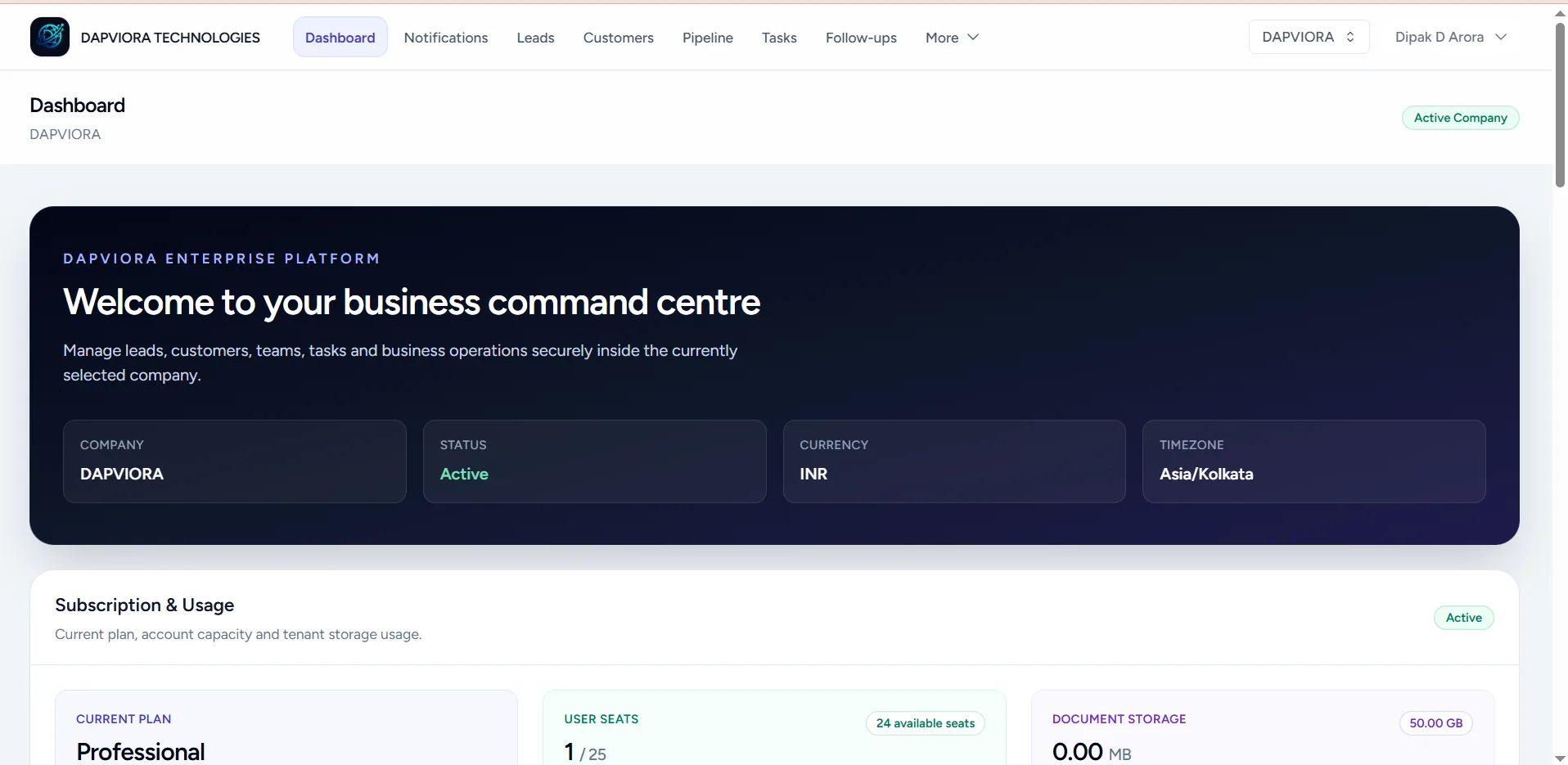The height and width of the screenshot is (765, 1568).
Task: Select the COMPANY DAPVIORA info card
Action: pyautogui.click(x=235, y=461)
